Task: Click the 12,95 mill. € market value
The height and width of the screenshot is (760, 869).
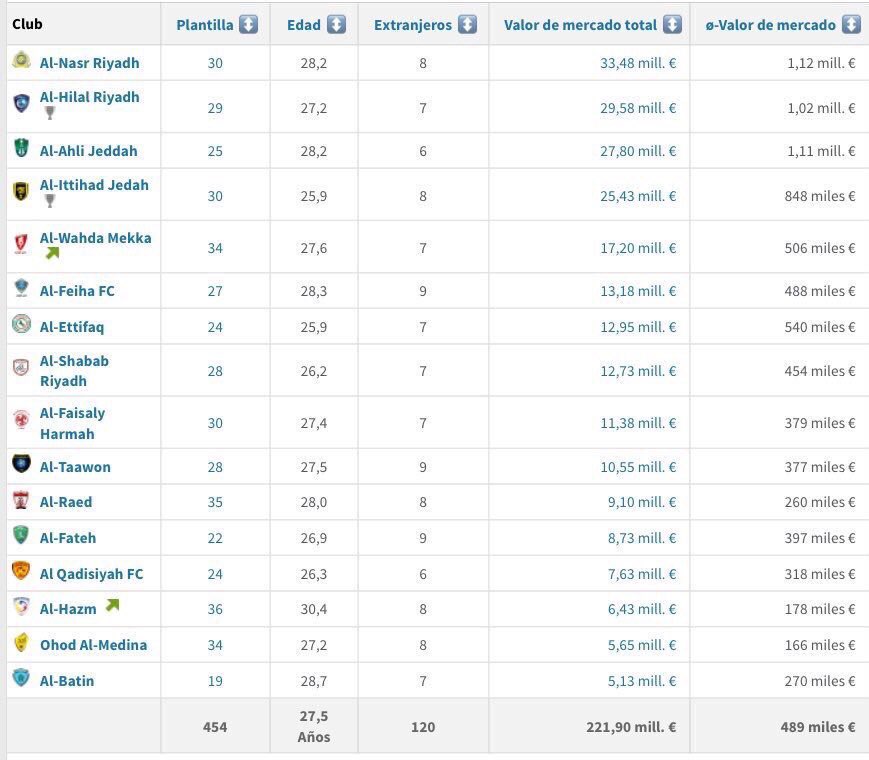Action: tap(638, 327)
